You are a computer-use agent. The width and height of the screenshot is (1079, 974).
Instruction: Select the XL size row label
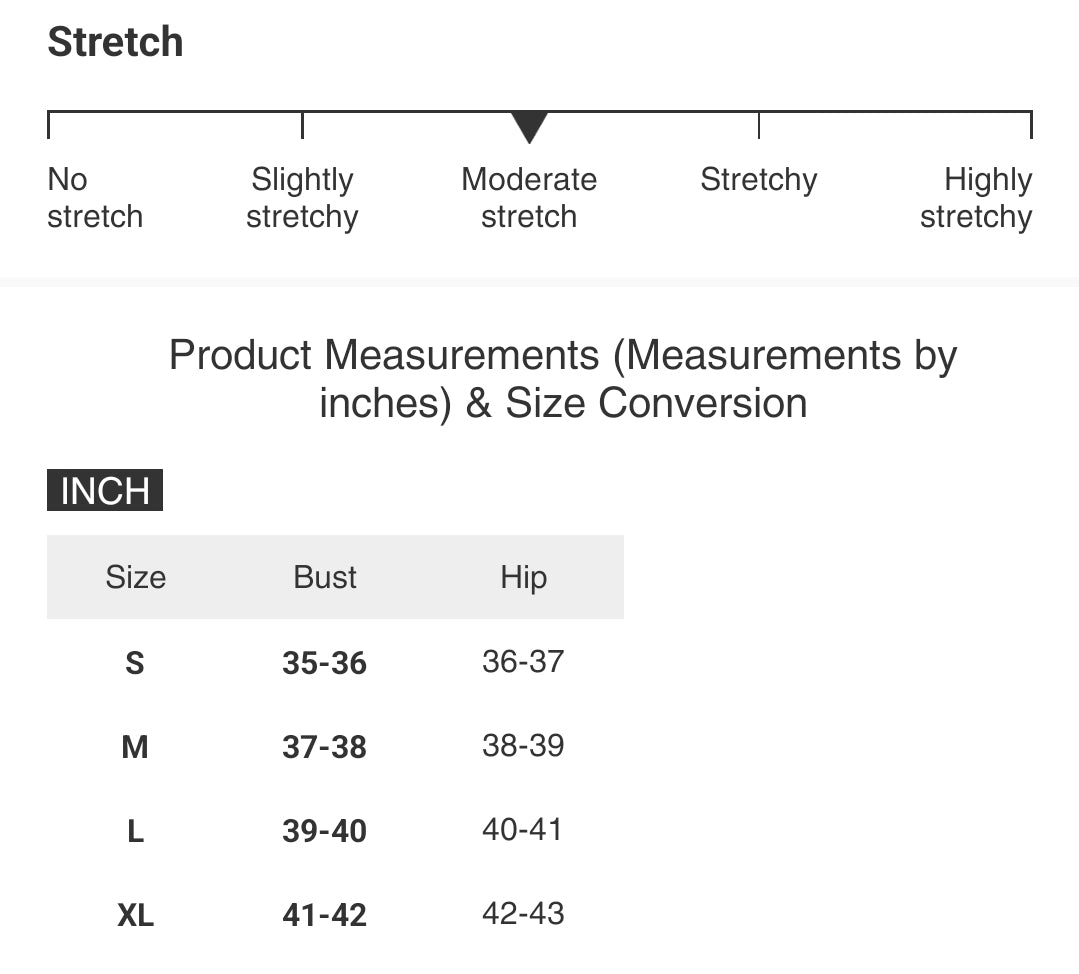[x=135, y=915]
